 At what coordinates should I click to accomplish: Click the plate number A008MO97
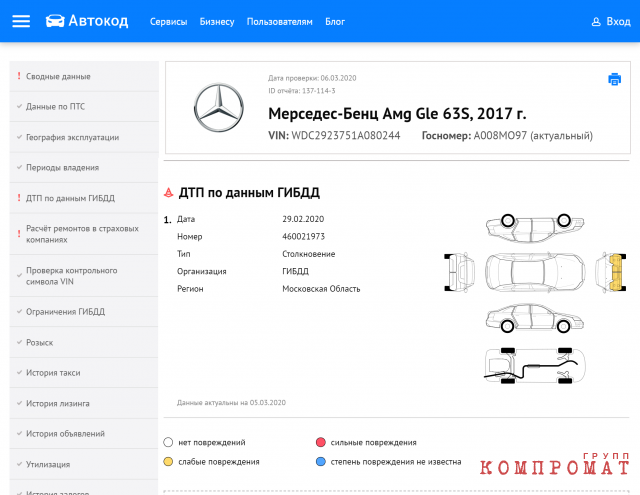click(500, 135)
